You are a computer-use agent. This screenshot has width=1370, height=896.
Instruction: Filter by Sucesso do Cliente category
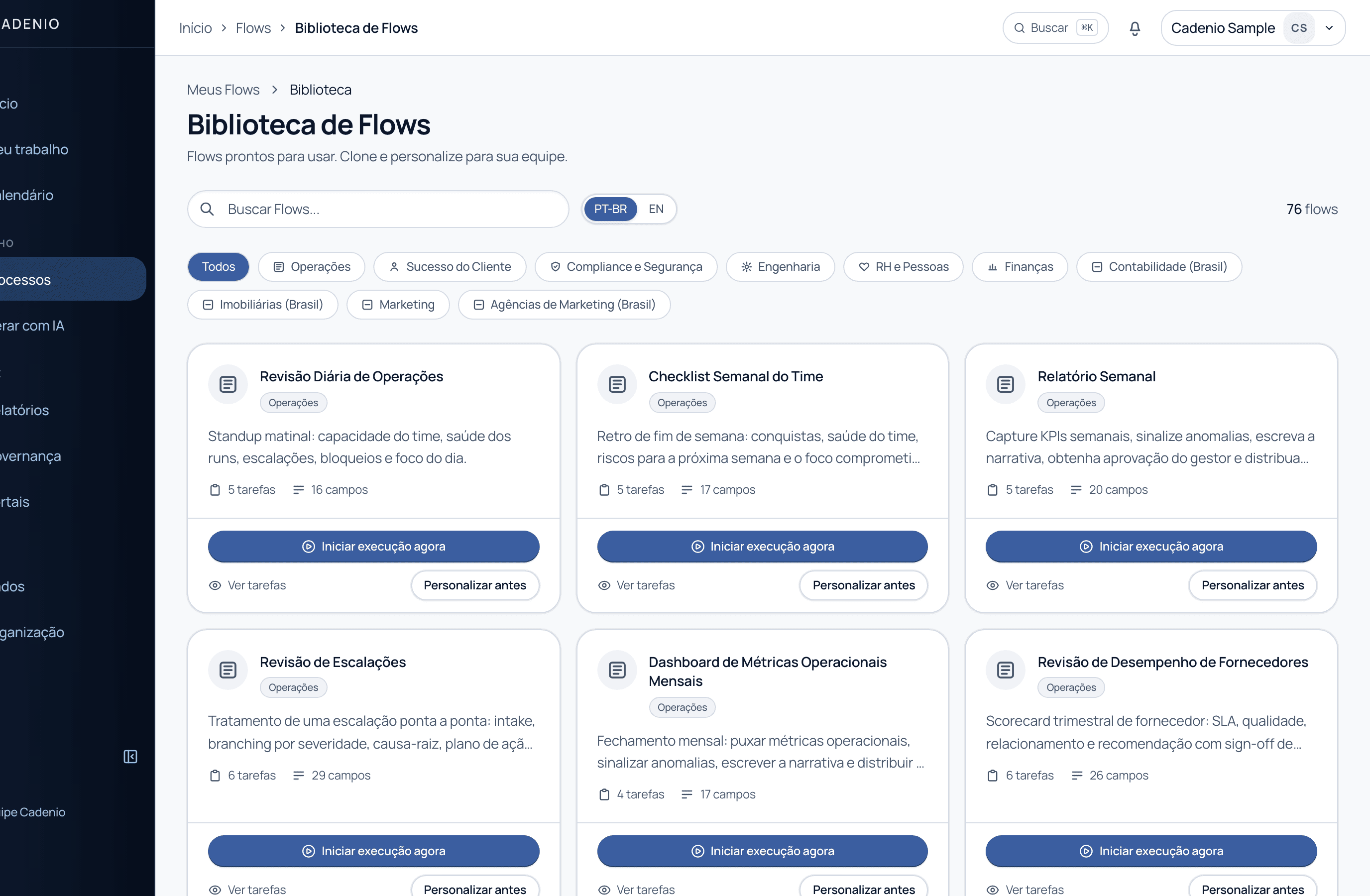[450, 266]
